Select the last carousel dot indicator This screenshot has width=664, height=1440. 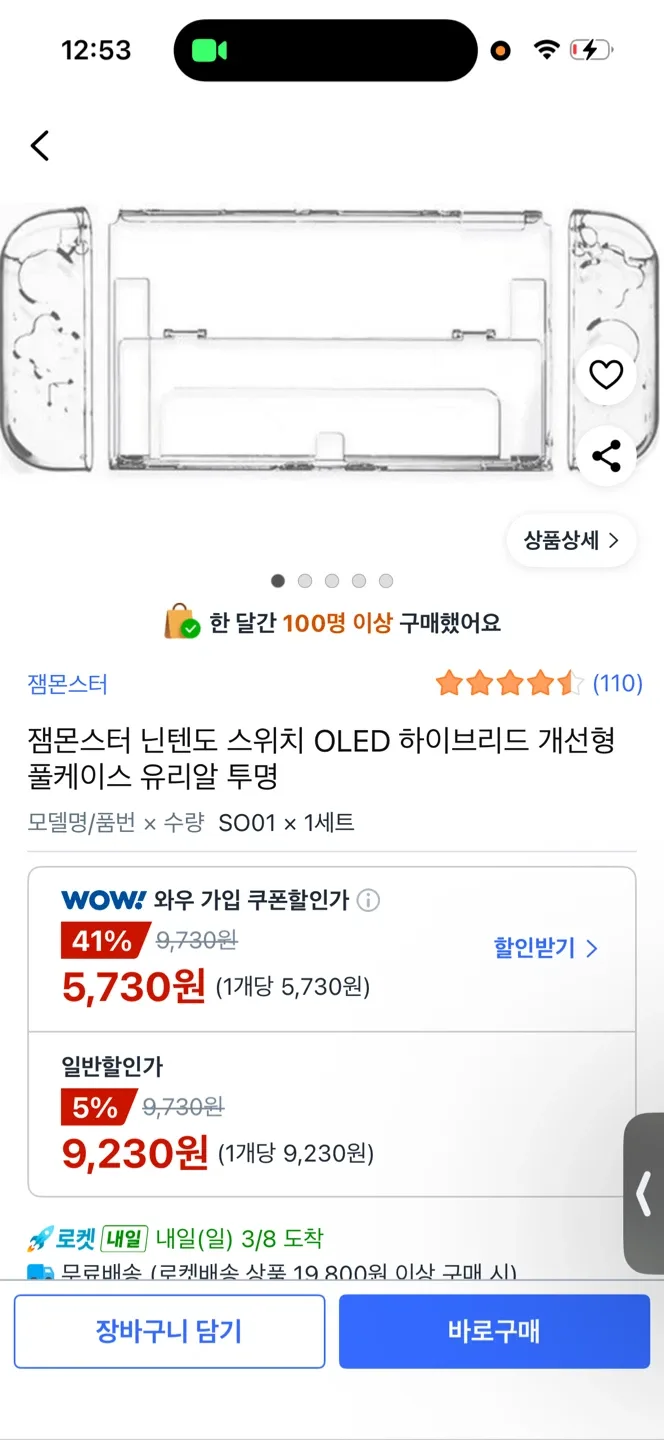point(385,580)
